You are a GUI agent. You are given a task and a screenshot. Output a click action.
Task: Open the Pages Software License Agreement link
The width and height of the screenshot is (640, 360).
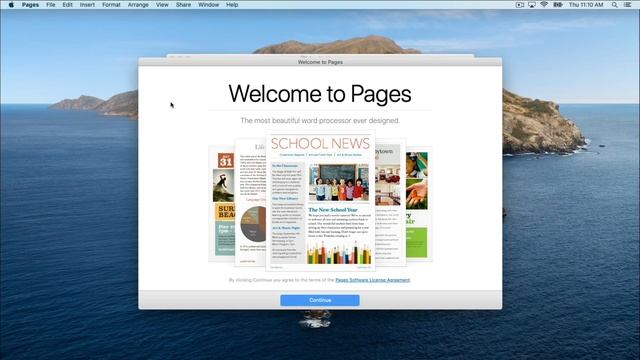(x=372, y=280)
